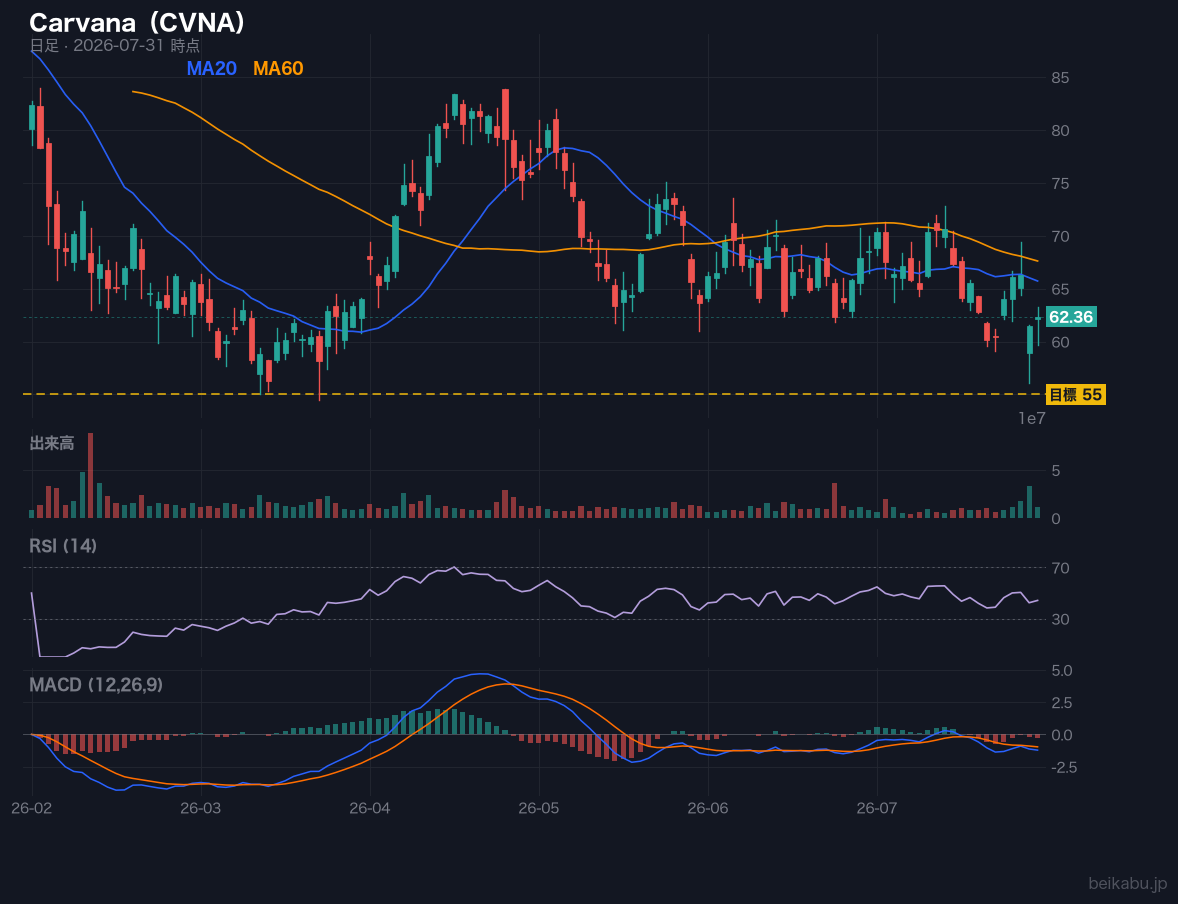Click the 26-07 date axis label
The image size is (1178, 904).
pos(877,809)
